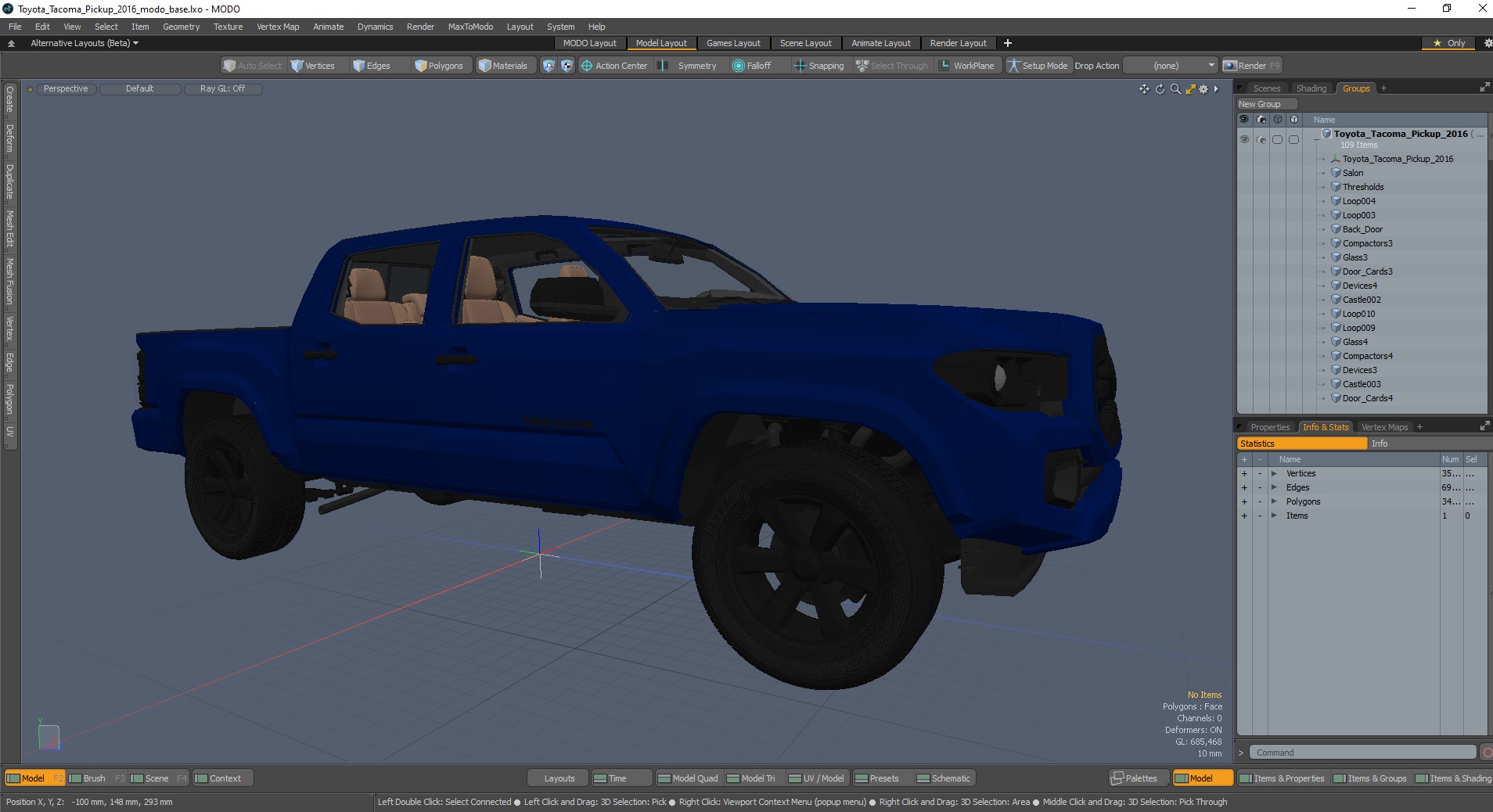
Task: Click the Items selection mode icon
Action: point(549,66)
